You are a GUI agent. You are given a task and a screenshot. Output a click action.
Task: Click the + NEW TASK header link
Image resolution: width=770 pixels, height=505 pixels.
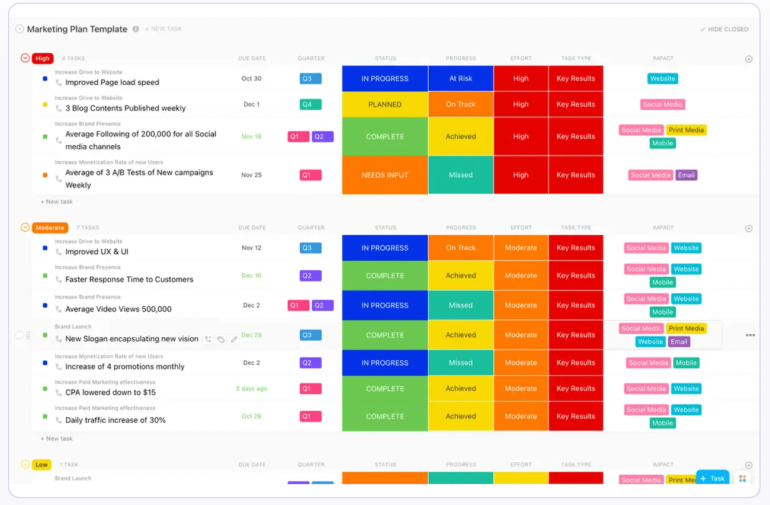[164, 29]
